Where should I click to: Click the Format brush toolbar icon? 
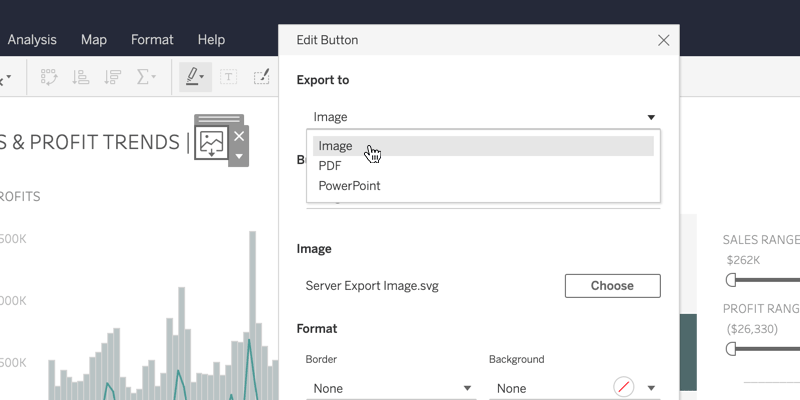click(x=261, y=76)
